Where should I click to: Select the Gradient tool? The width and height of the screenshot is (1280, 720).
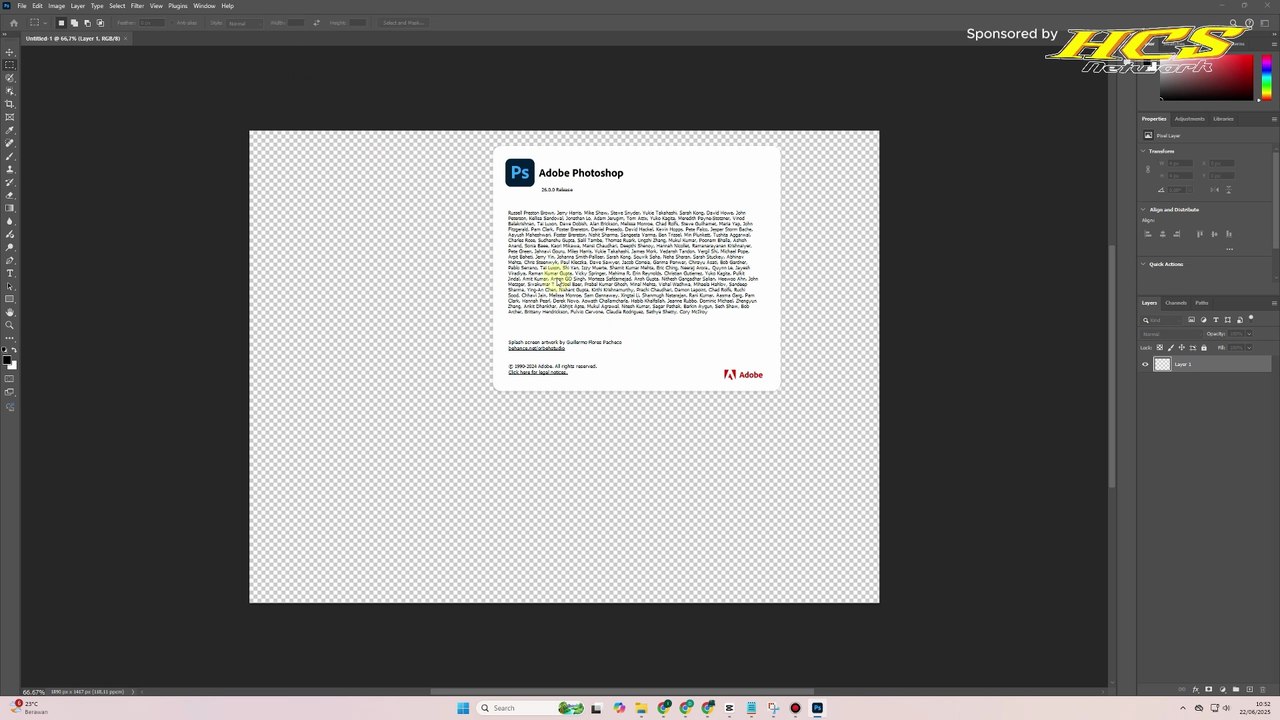point(10,208)
